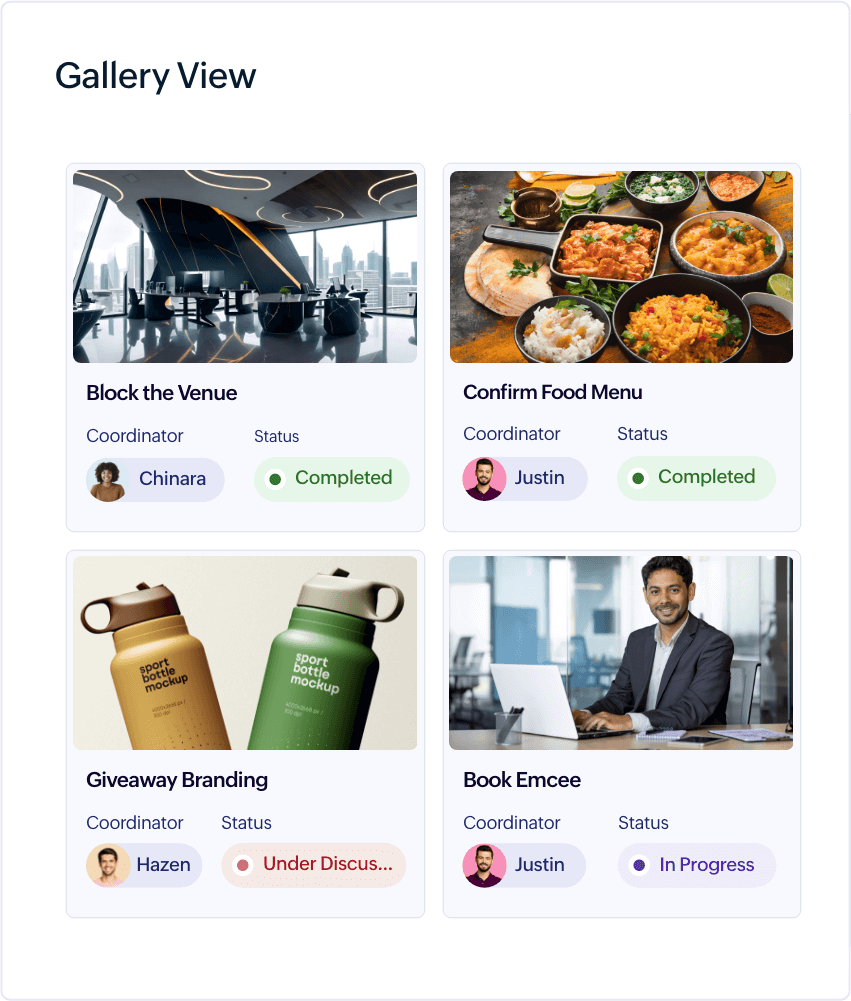
Task: Select the food dishes image thumbnail
Action: (x=621, y=266)
